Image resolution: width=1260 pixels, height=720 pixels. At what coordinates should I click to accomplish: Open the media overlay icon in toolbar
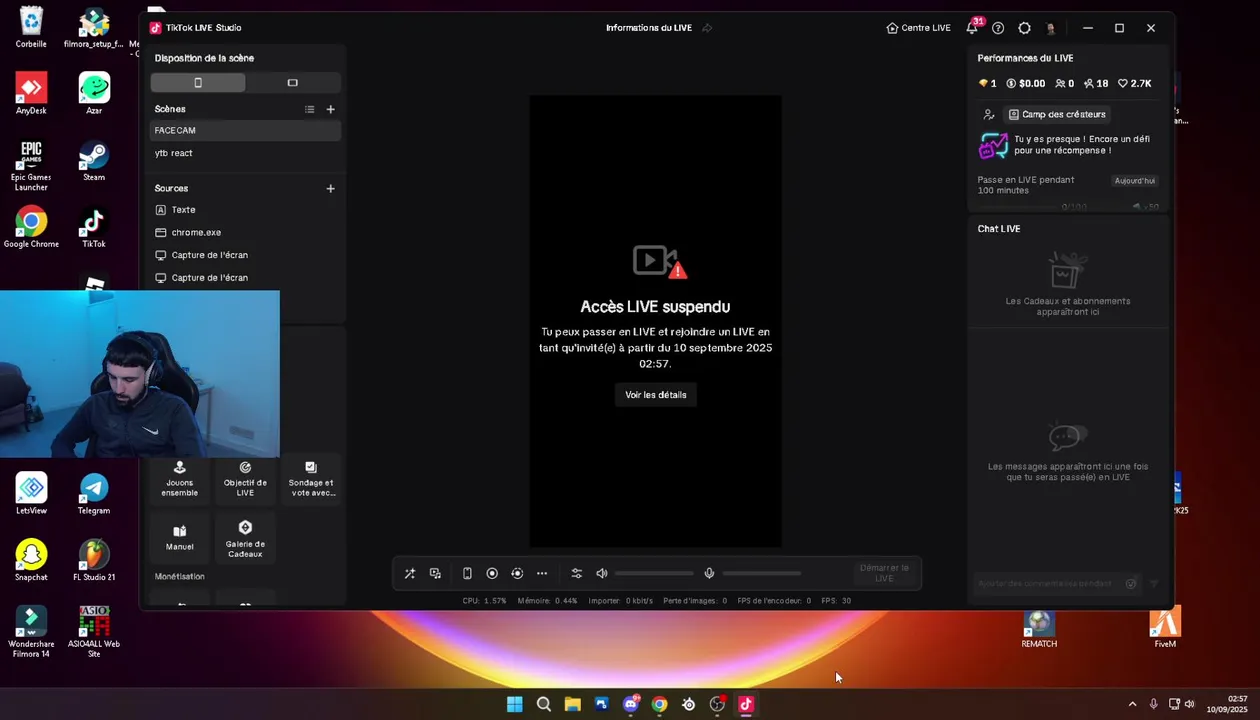pyautogui.click(x=435, y=573)
